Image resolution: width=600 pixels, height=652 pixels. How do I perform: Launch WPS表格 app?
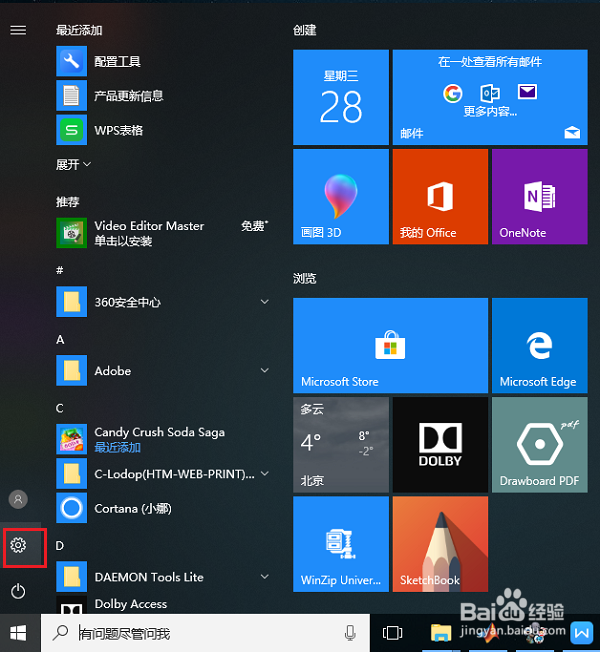(x=163, y=130)
